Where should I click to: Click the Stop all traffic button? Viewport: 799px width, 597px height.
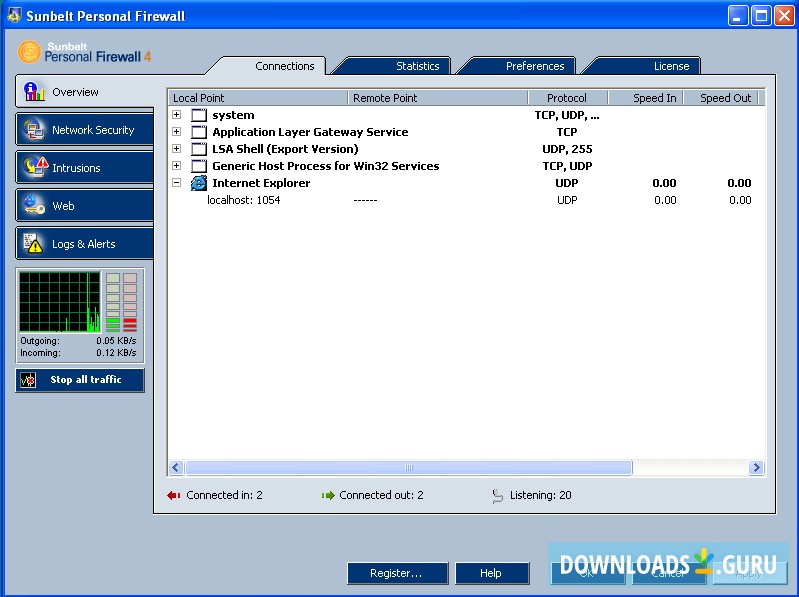(80, 379)
